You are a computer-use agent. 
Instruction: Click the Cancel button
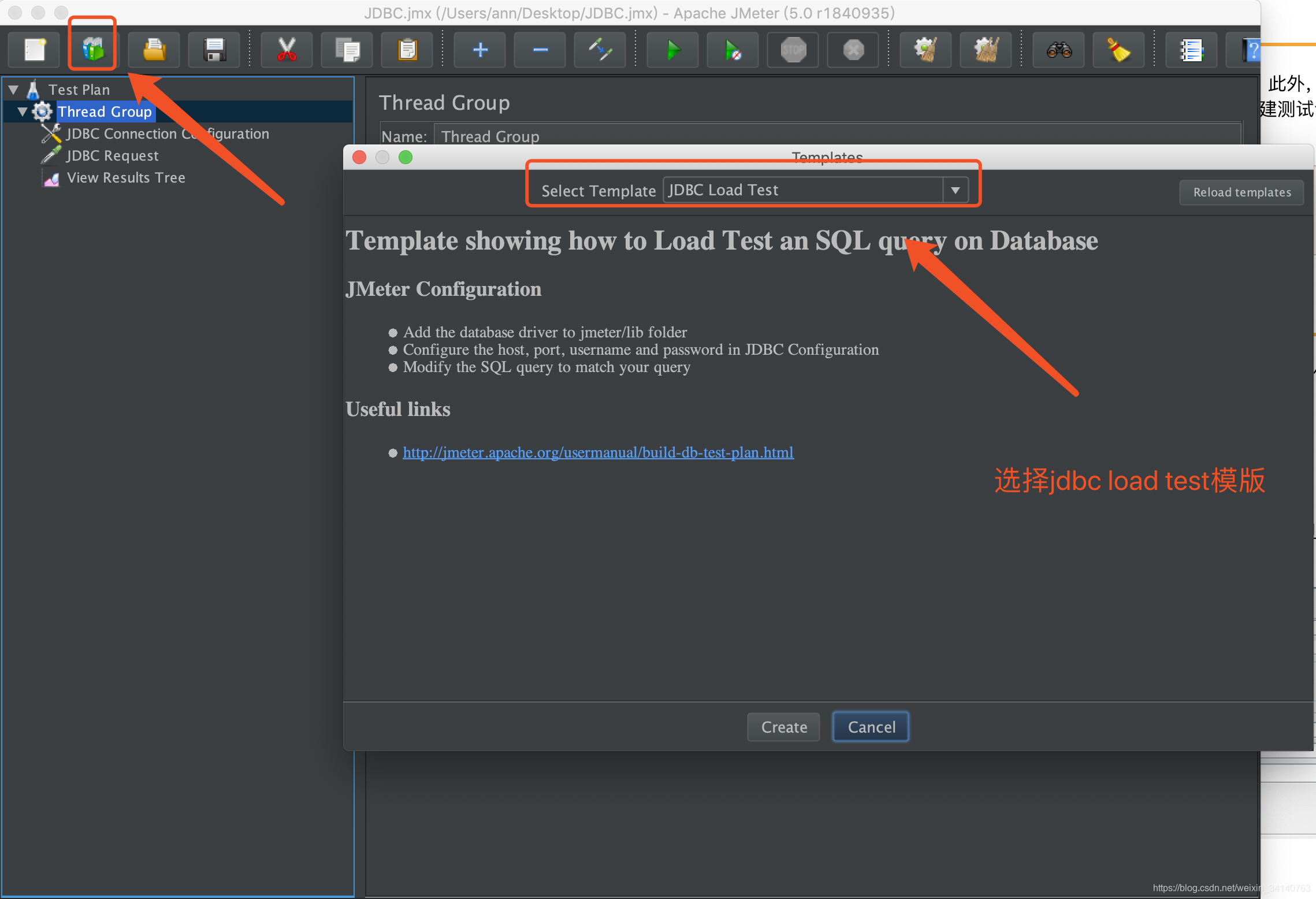pyautogui.click(x=871, y=727)
